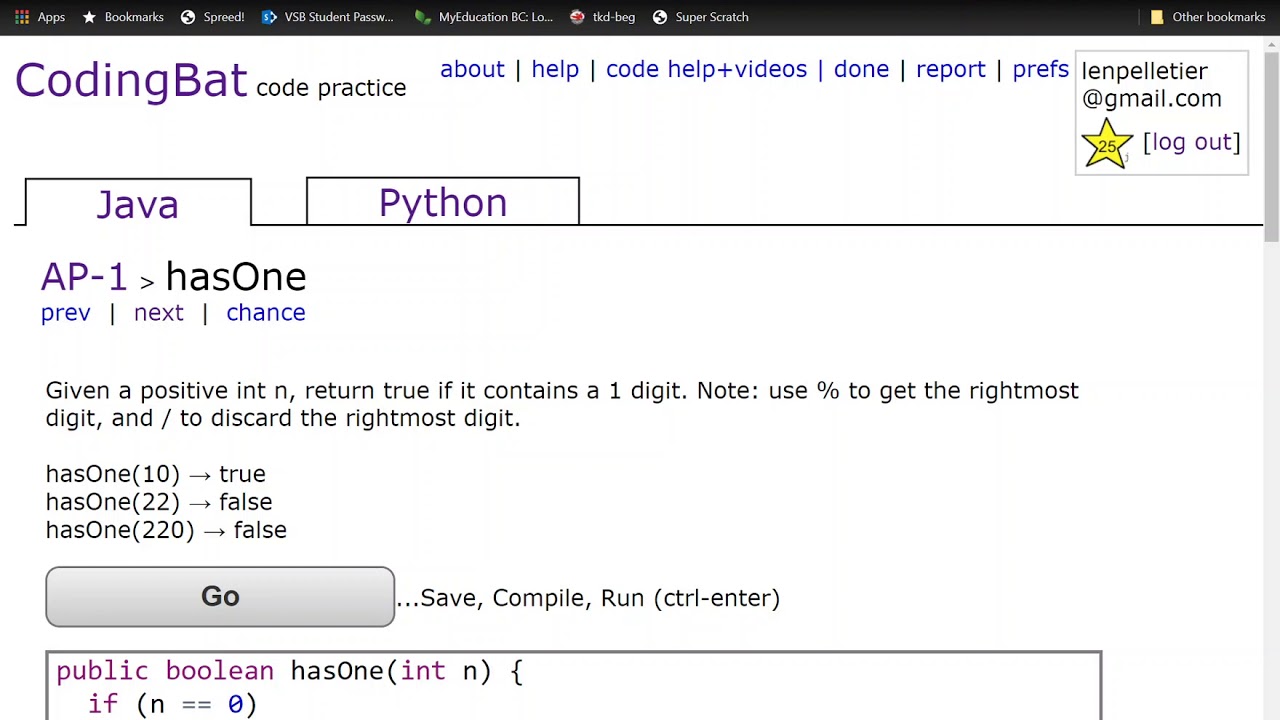Click the log out link
Viewport: 1280px width, 720px height.
tap(1191, 142)
